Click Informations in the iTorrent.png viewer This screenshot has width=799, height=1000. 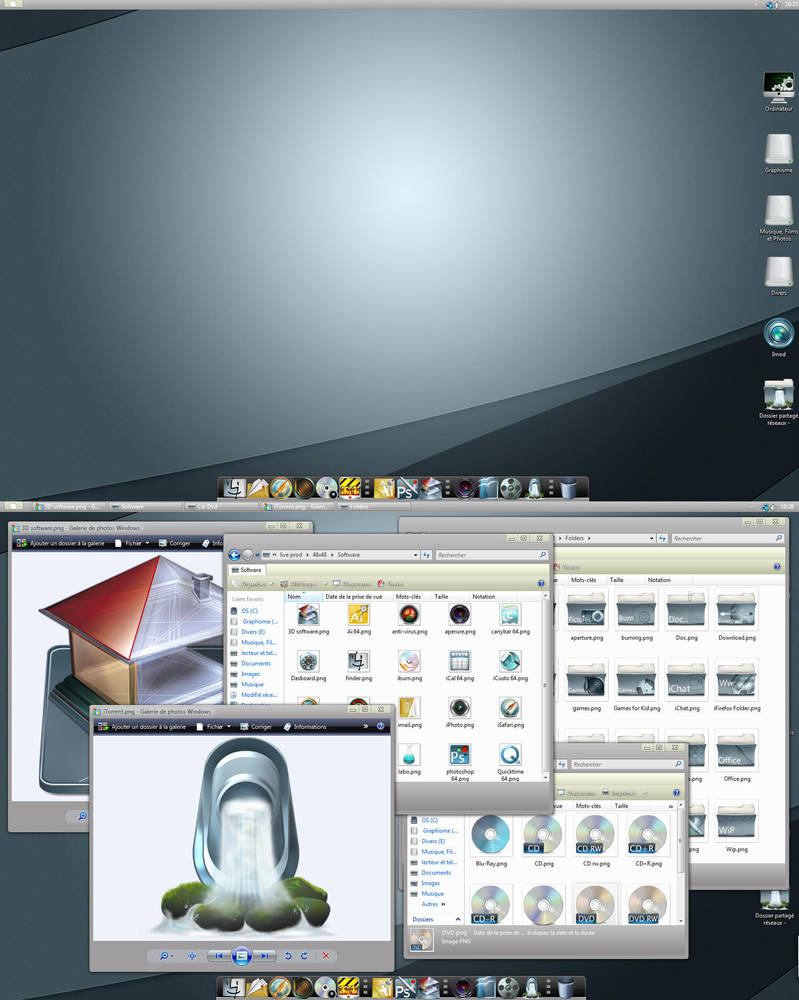[x=304, y=726]
